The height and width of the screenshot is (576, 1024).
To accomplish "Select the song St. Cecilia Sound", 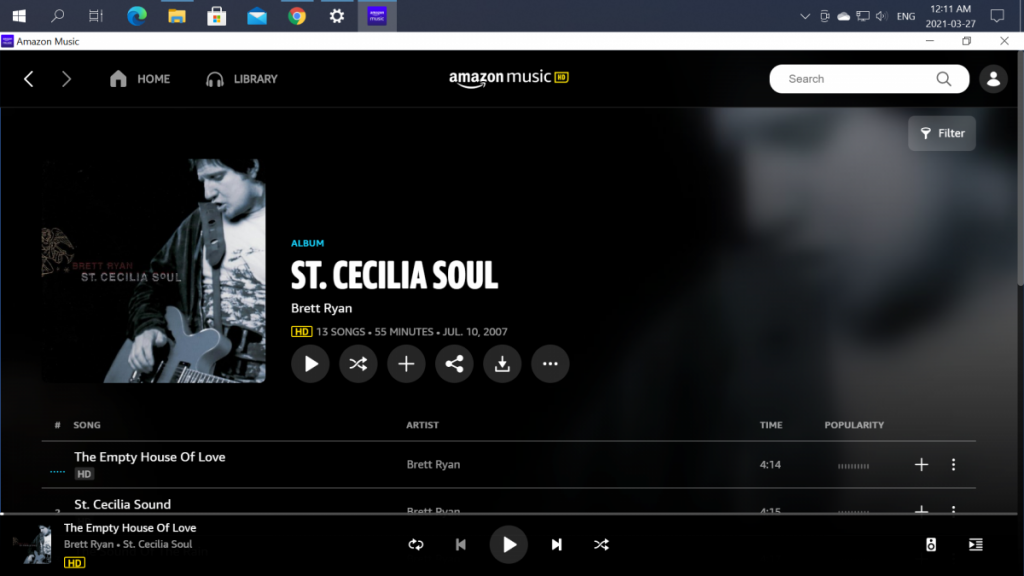I will click(x=123, y=504).
